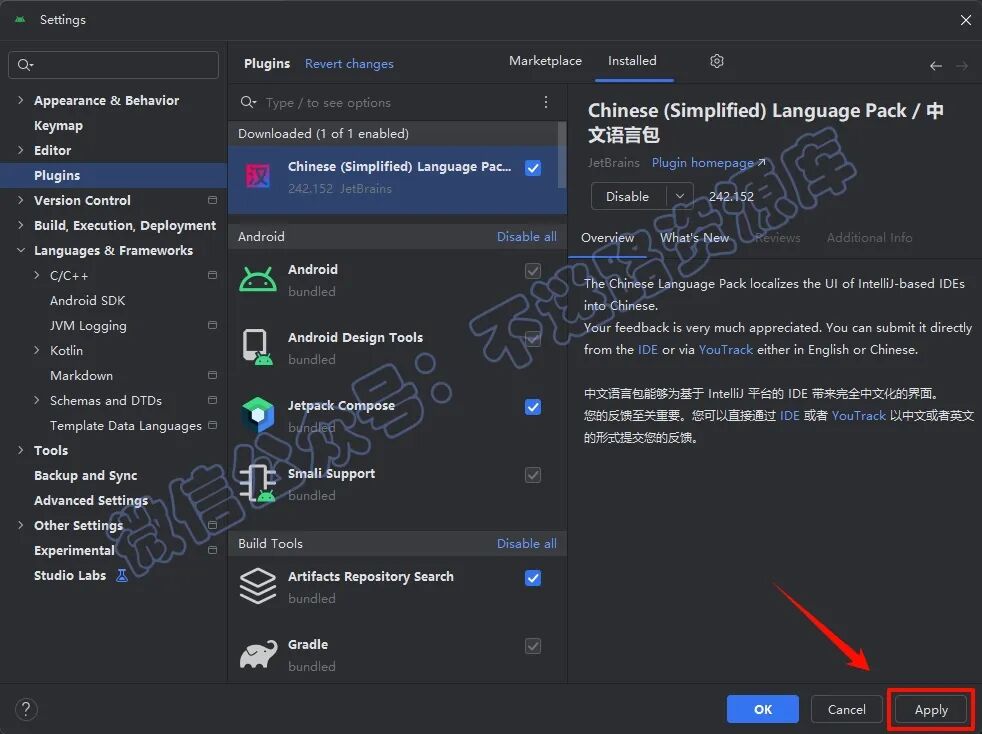Open the What's New tab
The image size is (982, 734).
[x=695, y=238]
